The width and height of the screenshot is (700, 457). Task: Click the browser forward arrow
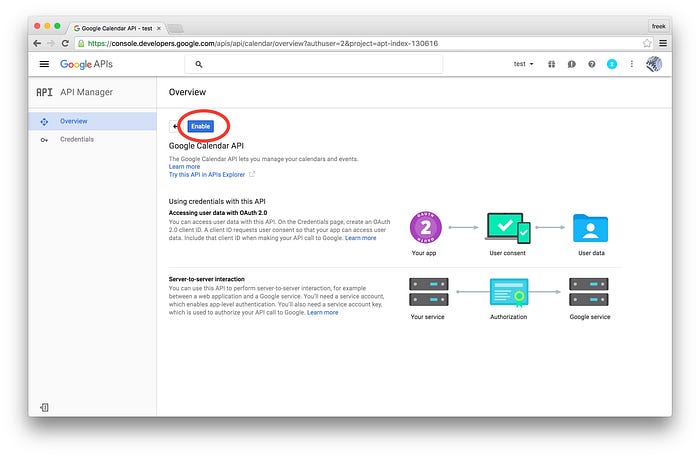pos(51,43)
